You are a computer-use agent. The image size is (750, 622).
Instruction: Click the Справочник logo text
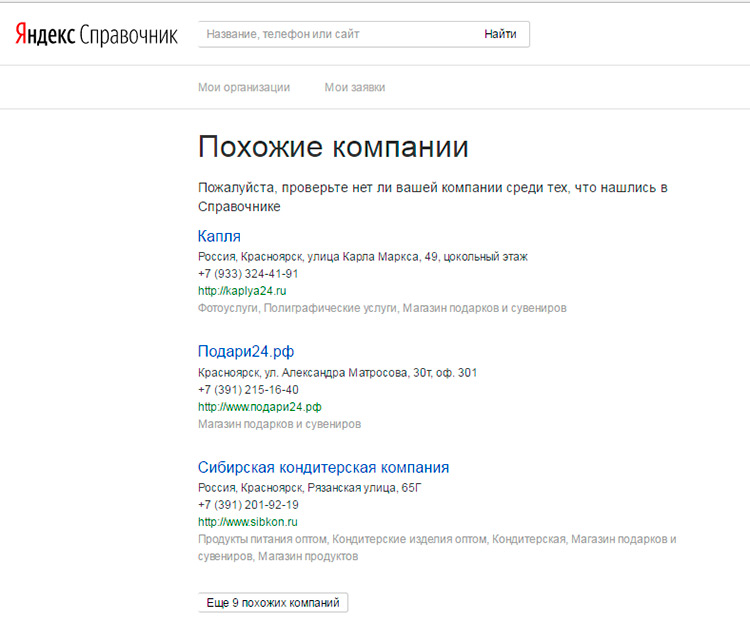[x=128, y=35]
